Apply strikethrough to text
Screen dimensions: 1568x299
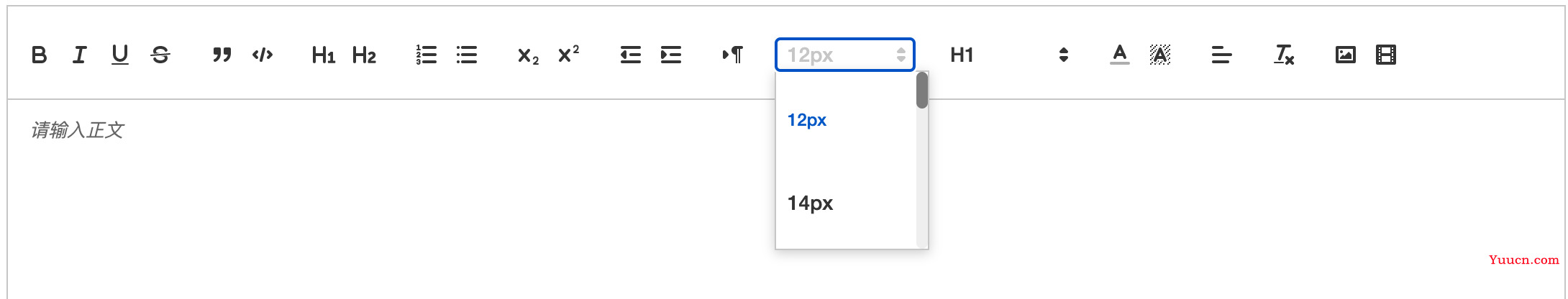tap(160, 55)
